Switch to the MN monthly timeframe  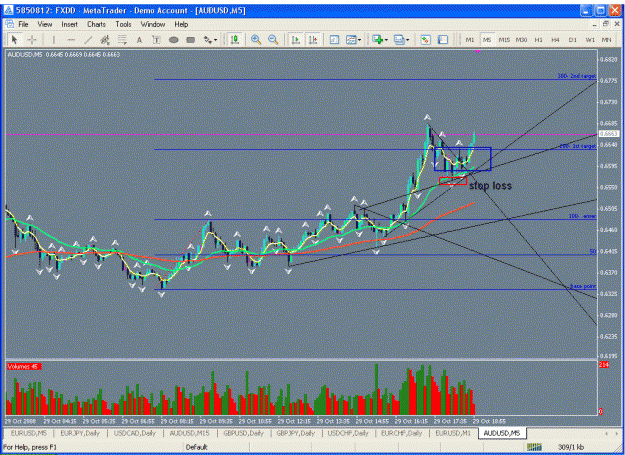coord(607,40)
